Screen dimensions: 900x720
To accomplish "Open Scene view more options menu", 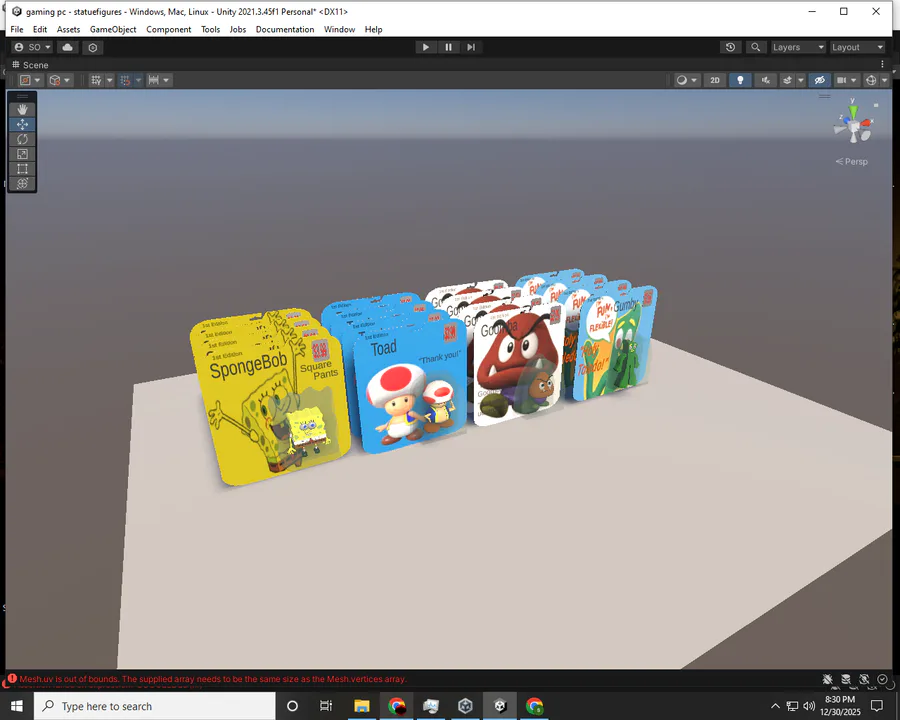I will tap(882, 64).
